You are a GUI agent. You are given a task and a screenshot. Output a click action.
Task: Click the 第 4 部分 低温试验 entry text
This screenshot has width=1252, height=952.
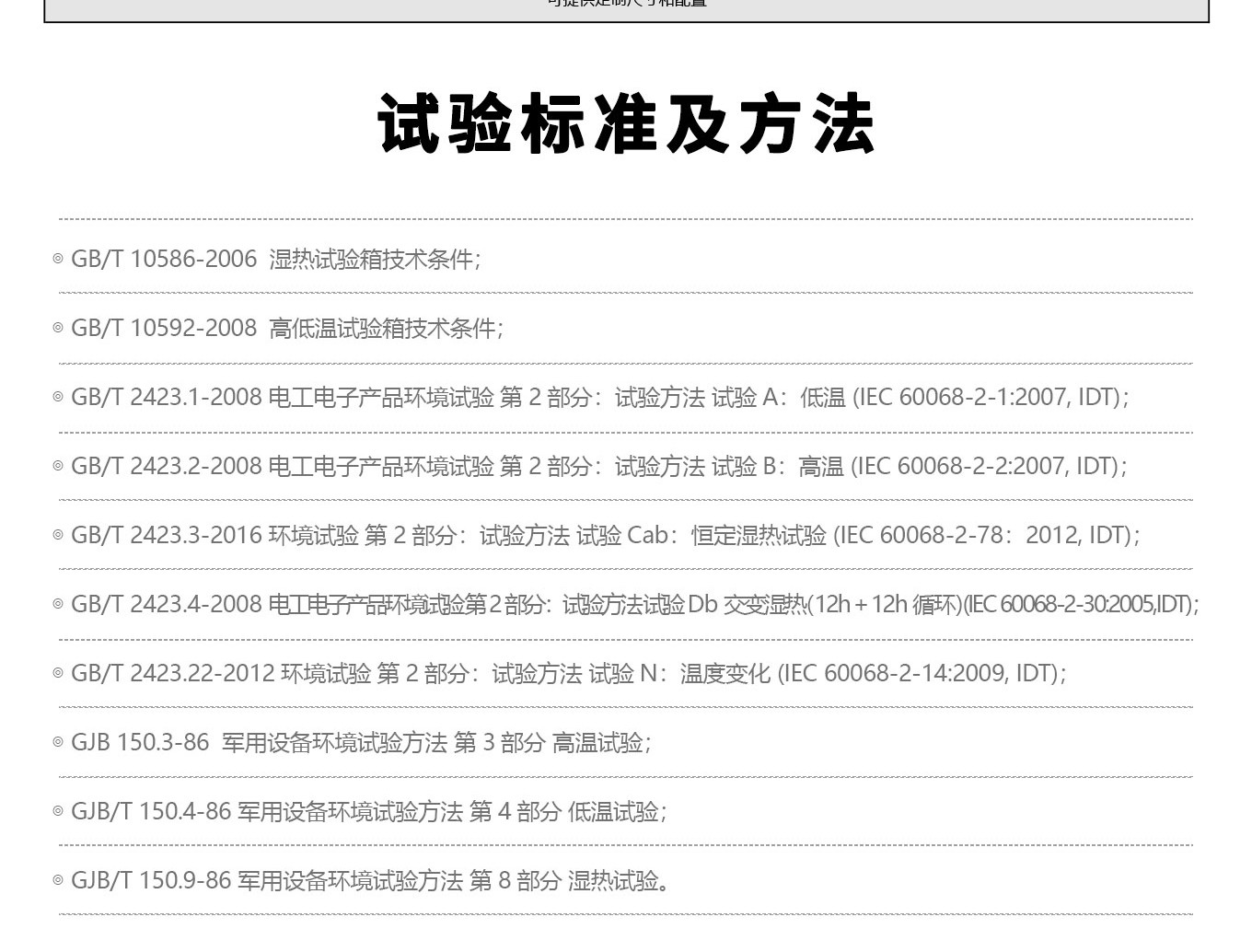coord(567,812)
